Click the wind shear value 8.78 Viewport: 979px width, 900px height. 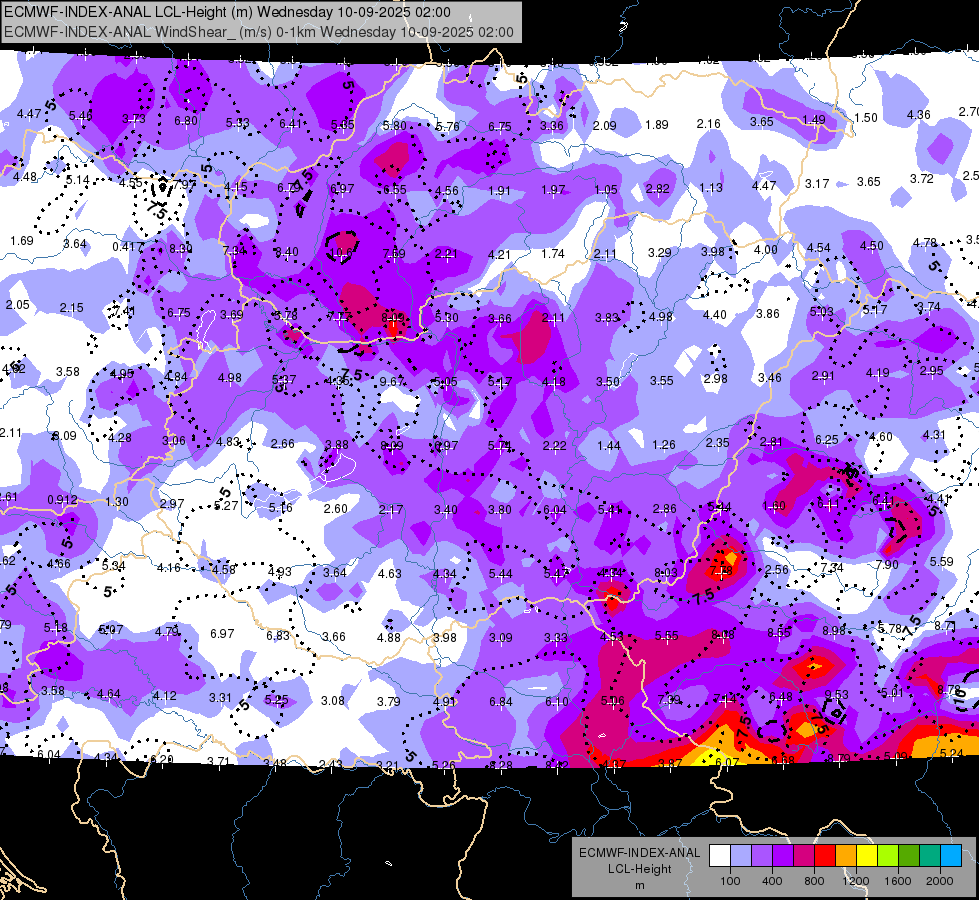click(949, 690)
